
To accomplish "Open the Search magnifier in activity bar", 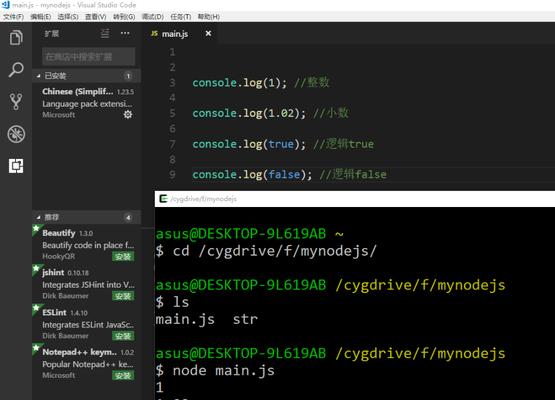I will point(16,69).
